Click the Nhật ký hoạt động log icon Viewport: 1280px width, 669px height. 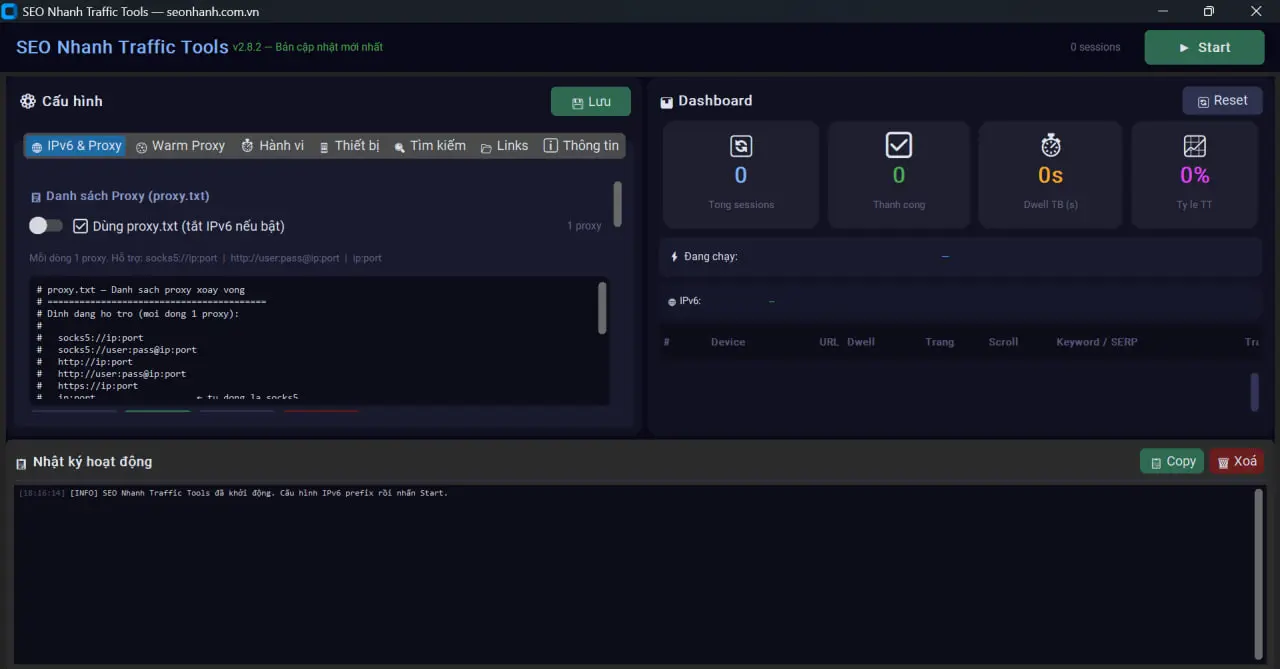21,463
